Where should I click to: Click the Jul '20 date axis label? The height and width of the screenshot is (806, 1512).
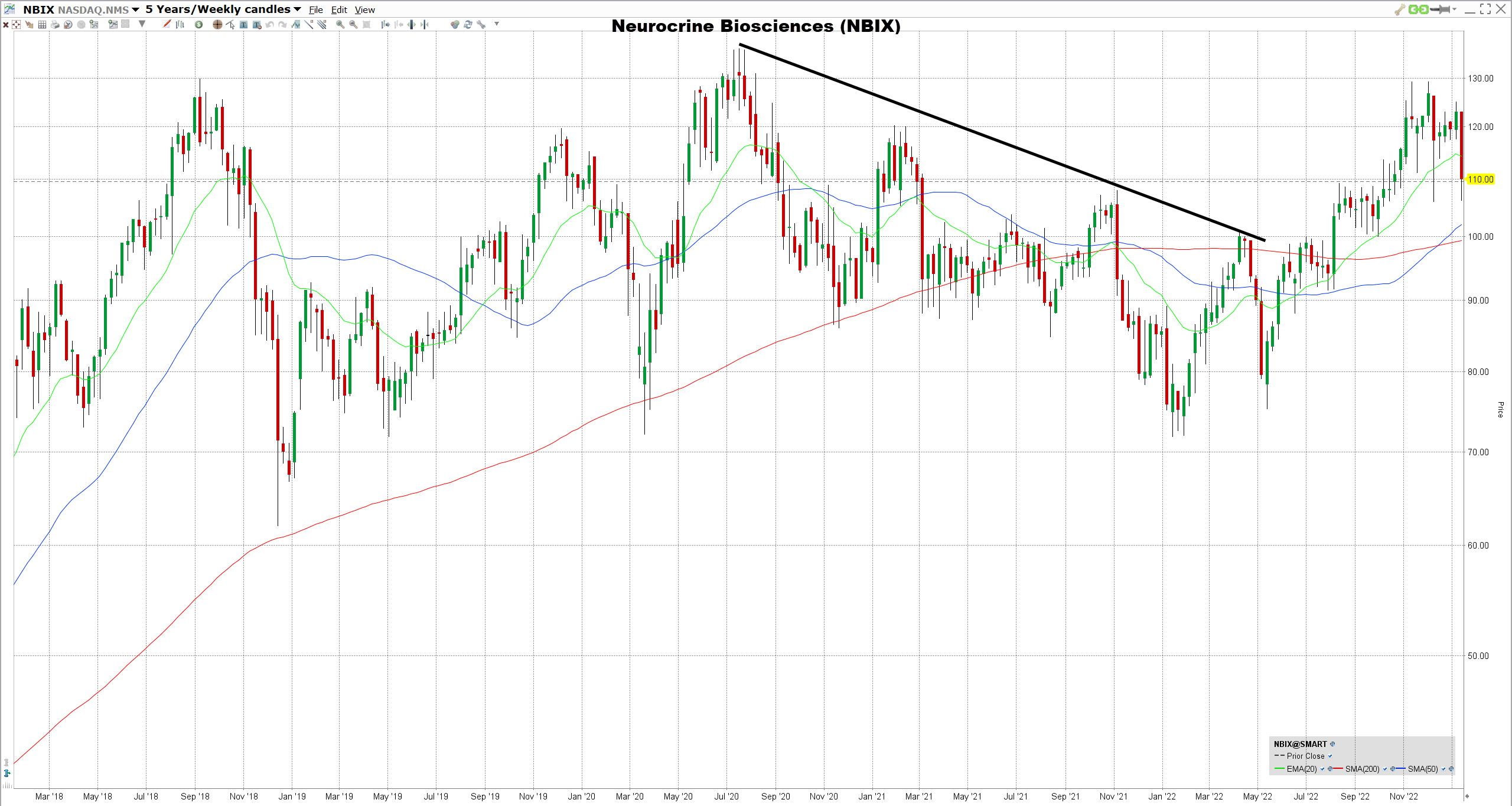coord(726,796)
